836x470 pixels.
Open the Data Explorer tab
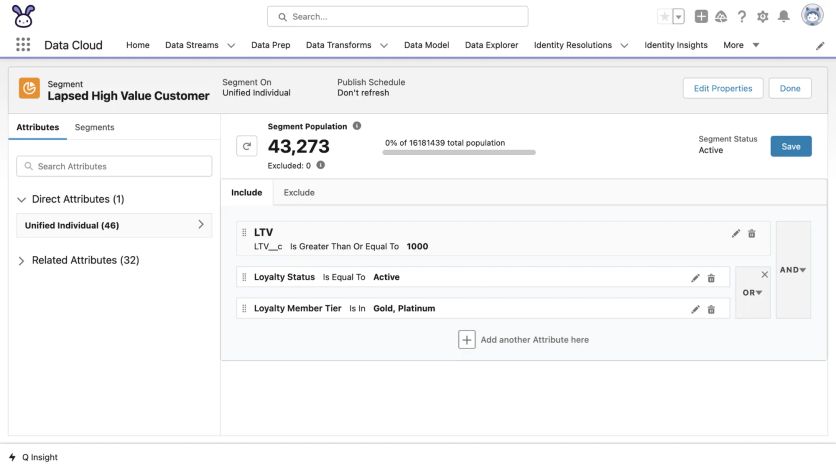(492, 45)
